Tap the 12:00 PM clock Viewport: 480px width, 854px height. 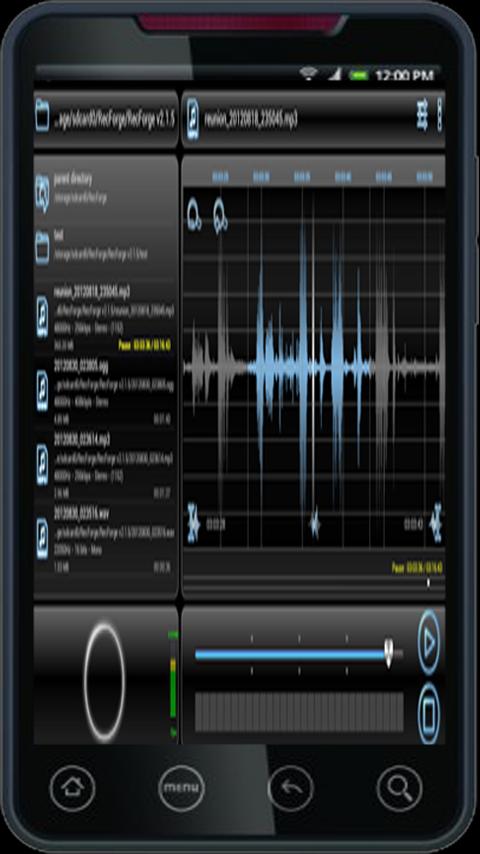tap(404, 75)
